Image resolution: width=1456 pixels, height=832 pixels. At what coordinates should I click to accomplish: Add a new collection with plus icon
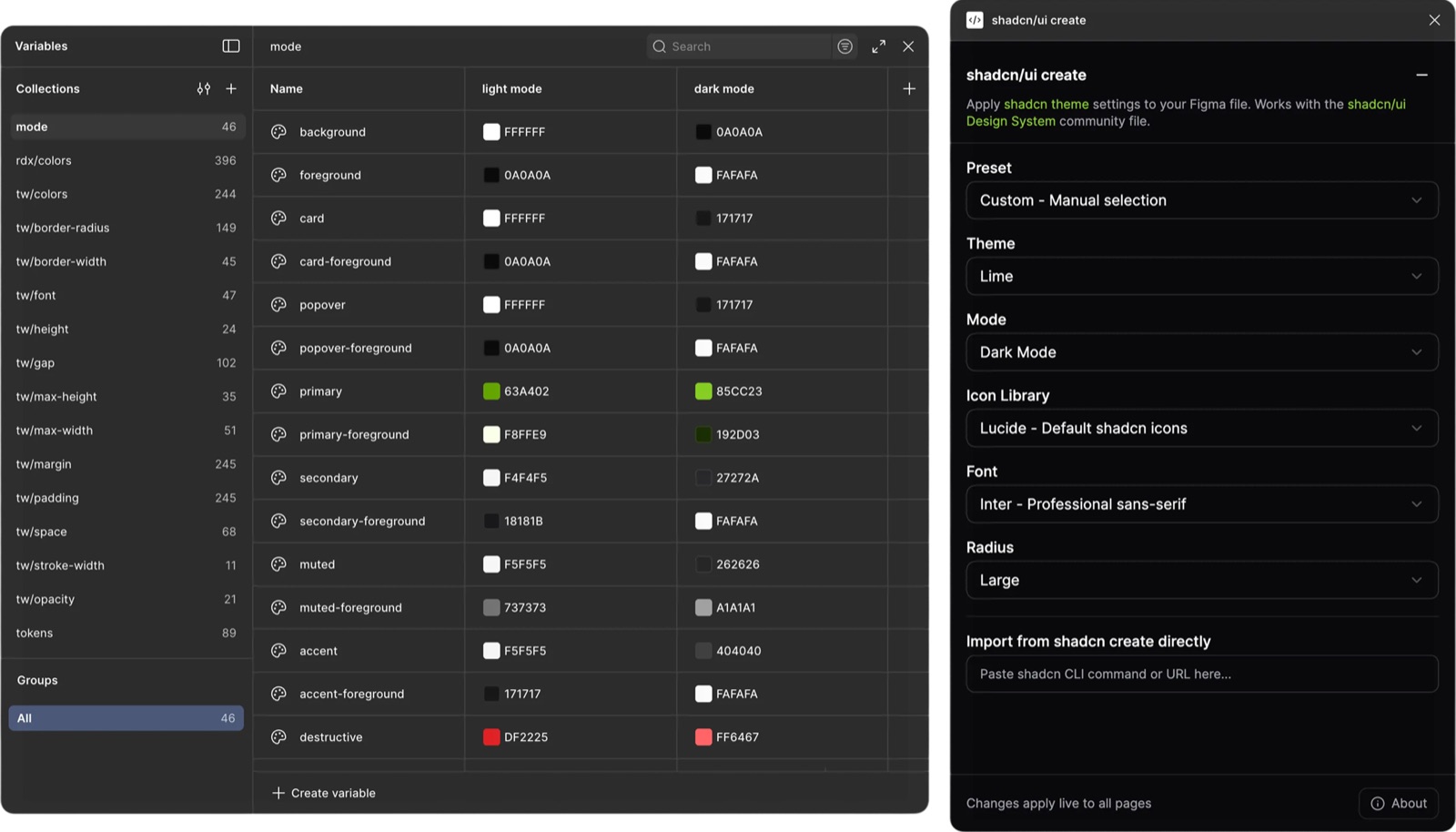point(231,88)
